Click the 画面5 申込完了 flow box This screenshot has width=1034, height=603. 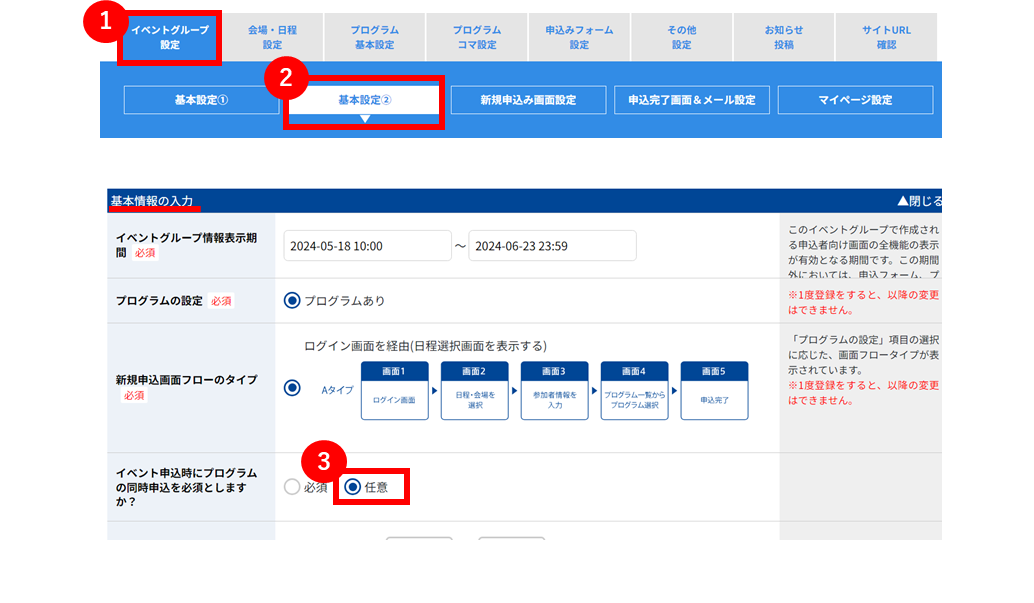click(714, 391)
